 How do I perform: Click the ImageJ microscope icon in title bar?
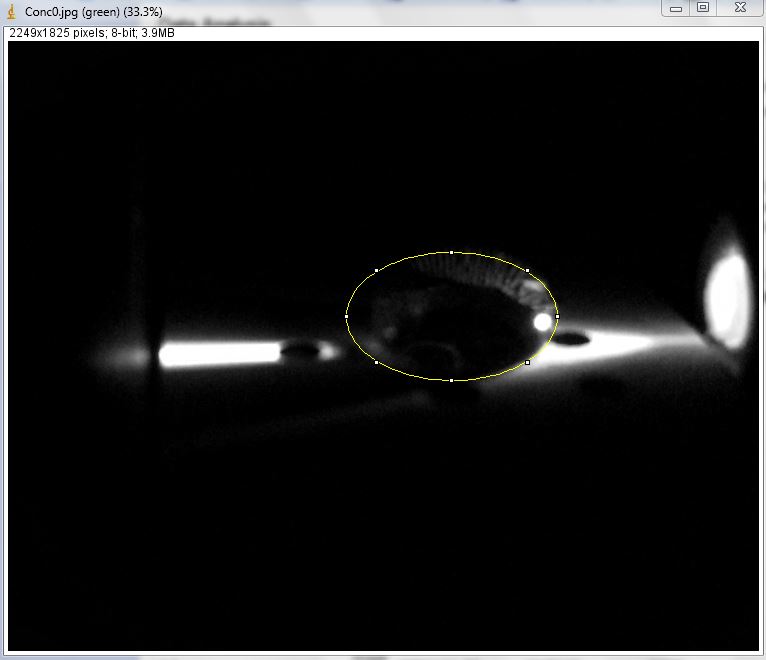pyautogui.click(x=11, y=9)
